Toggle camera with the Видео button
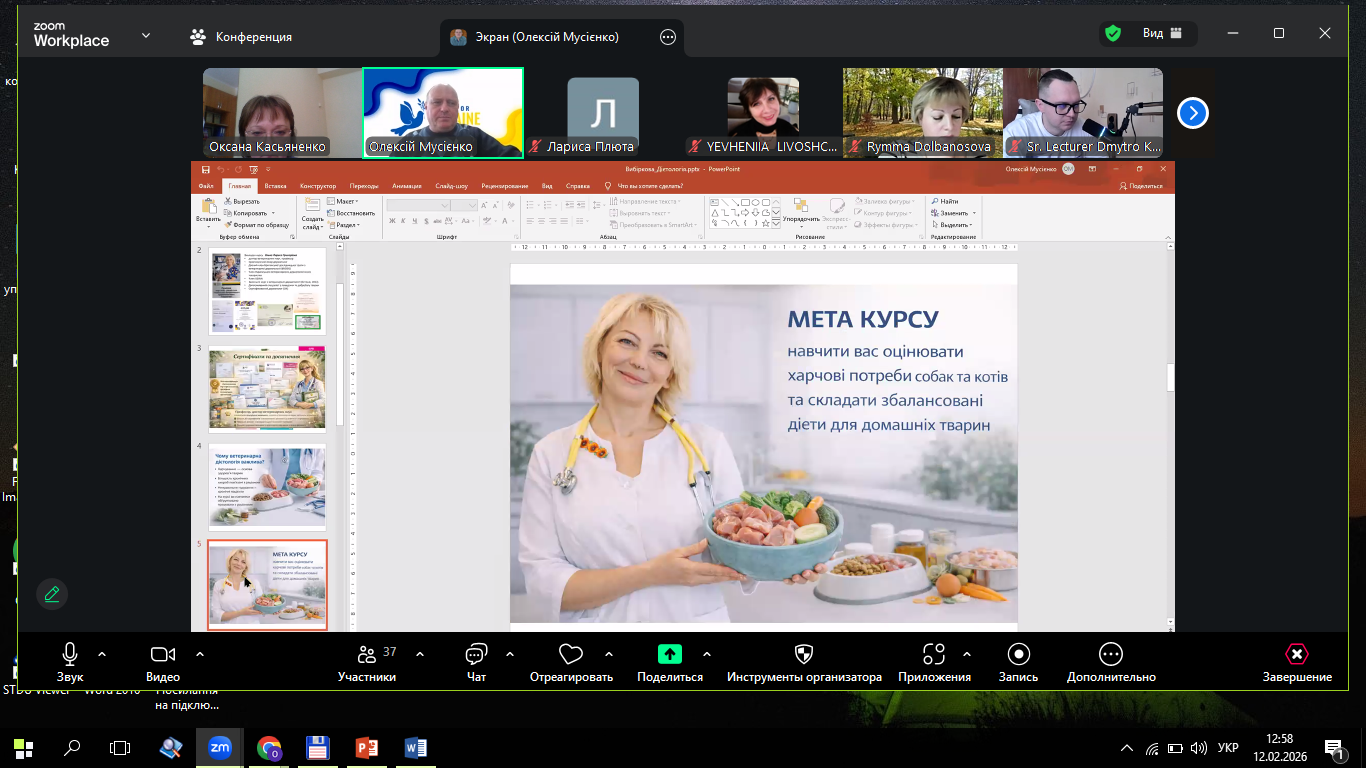The height and width of the screenshot is (768, 1366). pyautogui.click(x=163, y=654)
